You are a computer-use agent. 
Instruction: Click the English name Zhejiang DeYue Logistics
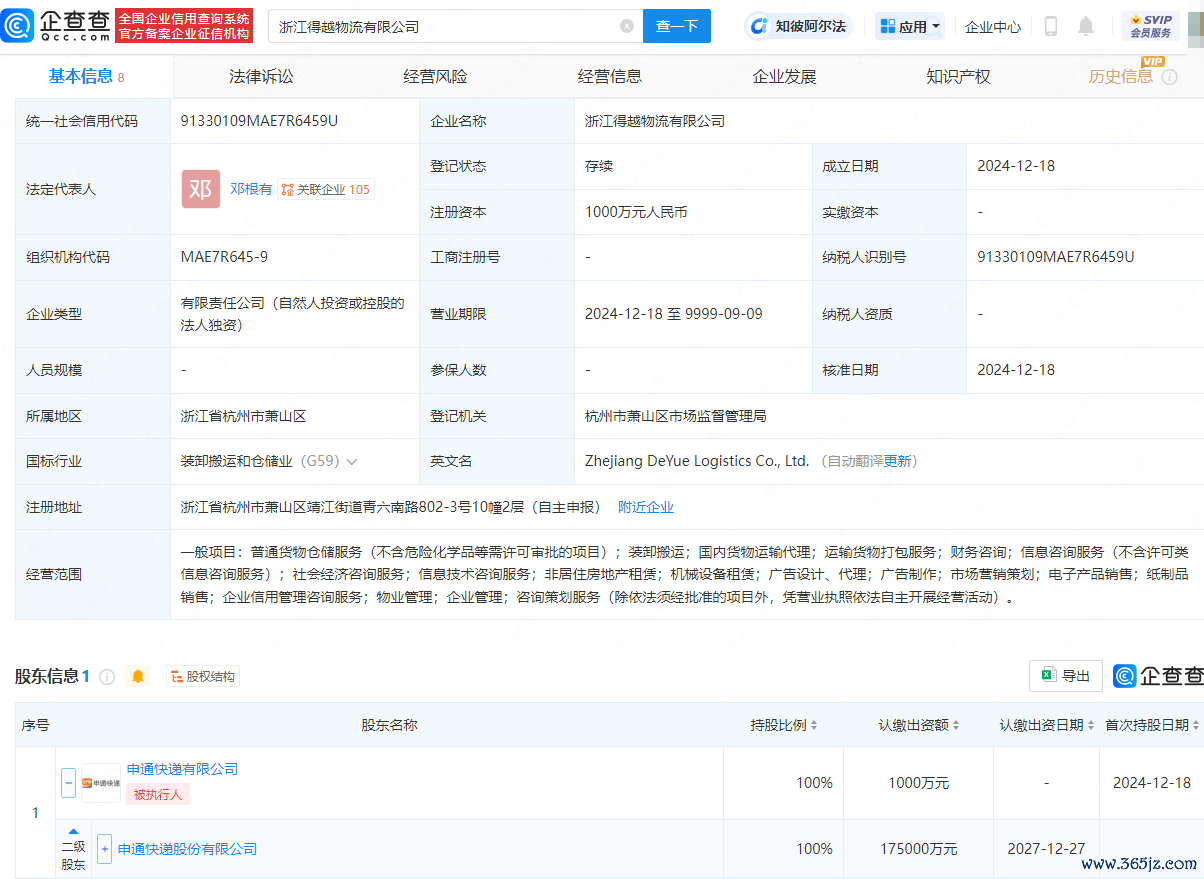pyautogui.click(x=697, y=461)
